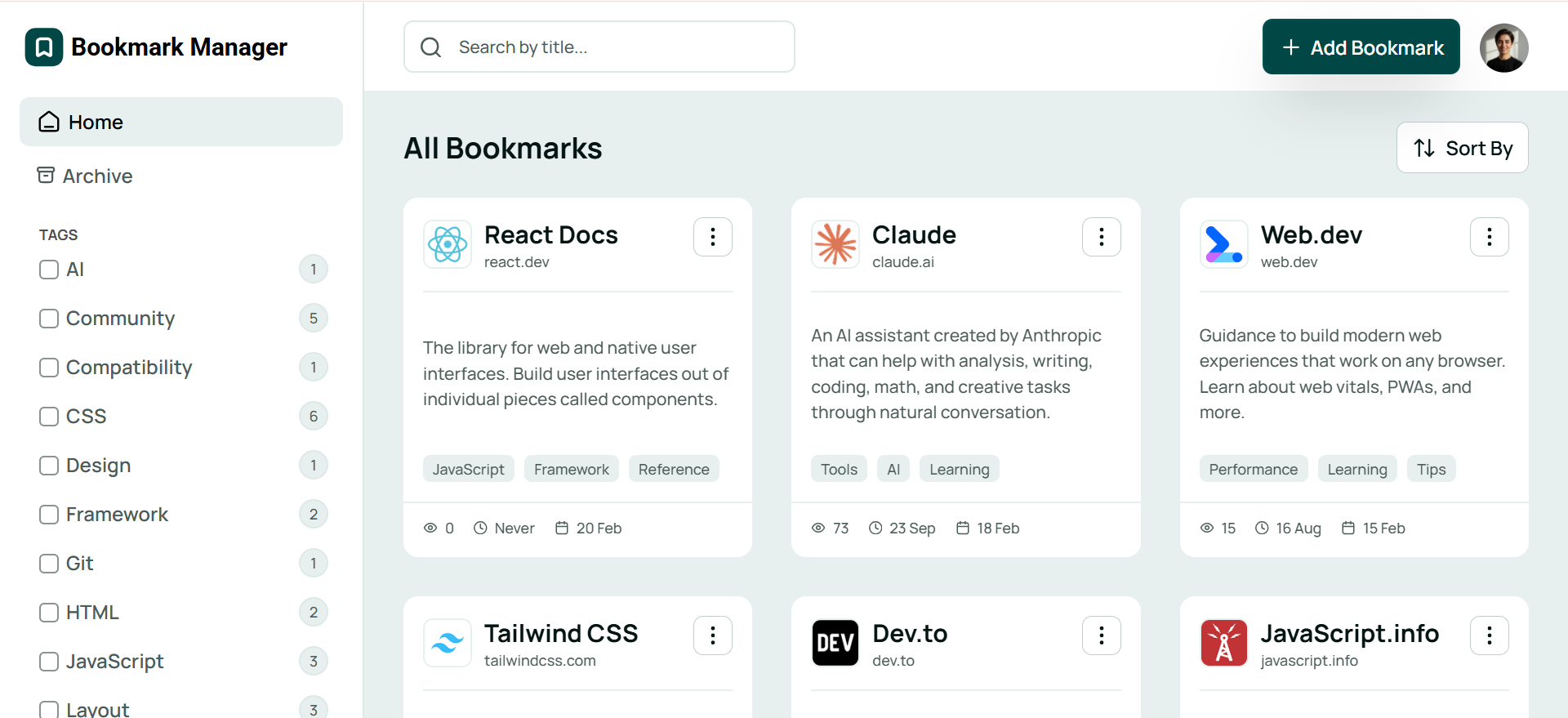The width and height of the screenshot is (1568, 718).
Task: Click the Tools tag on Claude card
Action: pos(839,469)
